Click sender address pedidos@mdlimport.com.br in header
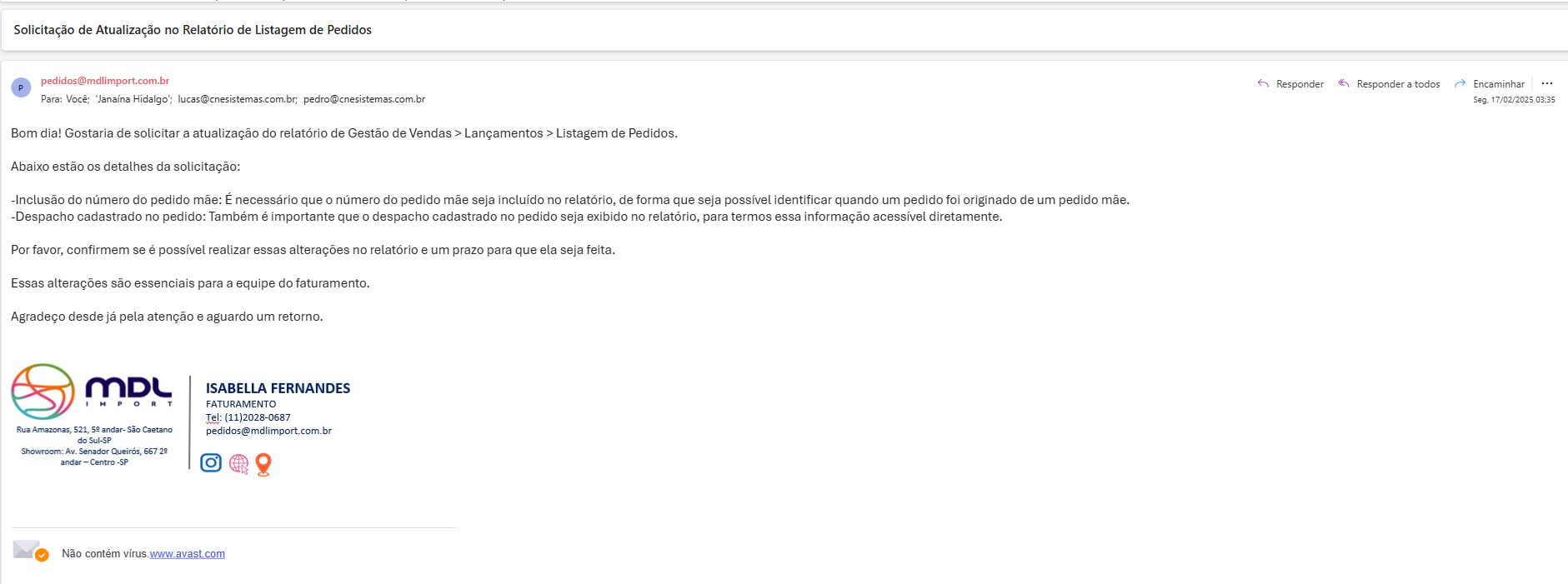This screenshot has width=1568, height=584. (x=105, y=81)
